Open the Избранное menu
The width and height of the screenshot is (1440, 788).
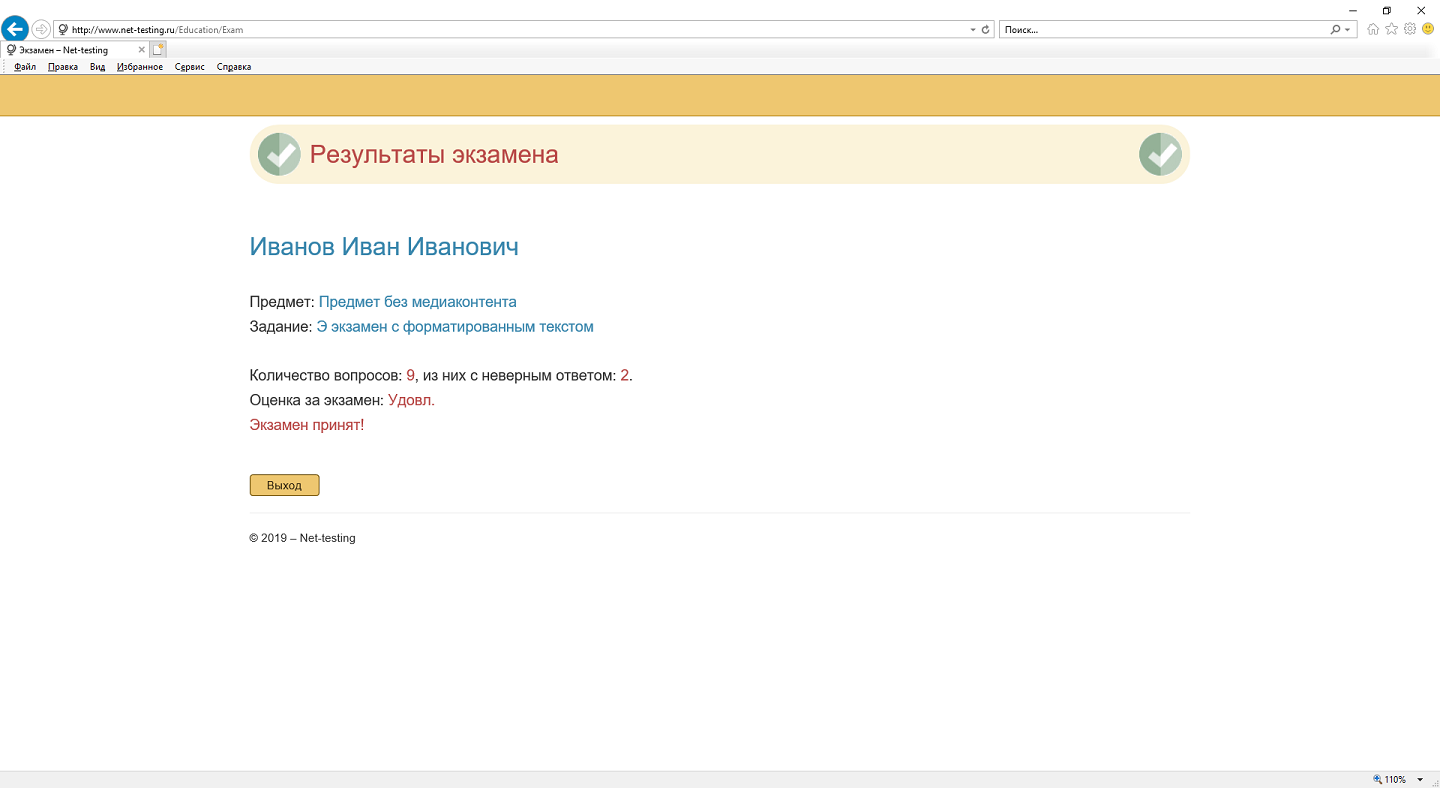140,67
